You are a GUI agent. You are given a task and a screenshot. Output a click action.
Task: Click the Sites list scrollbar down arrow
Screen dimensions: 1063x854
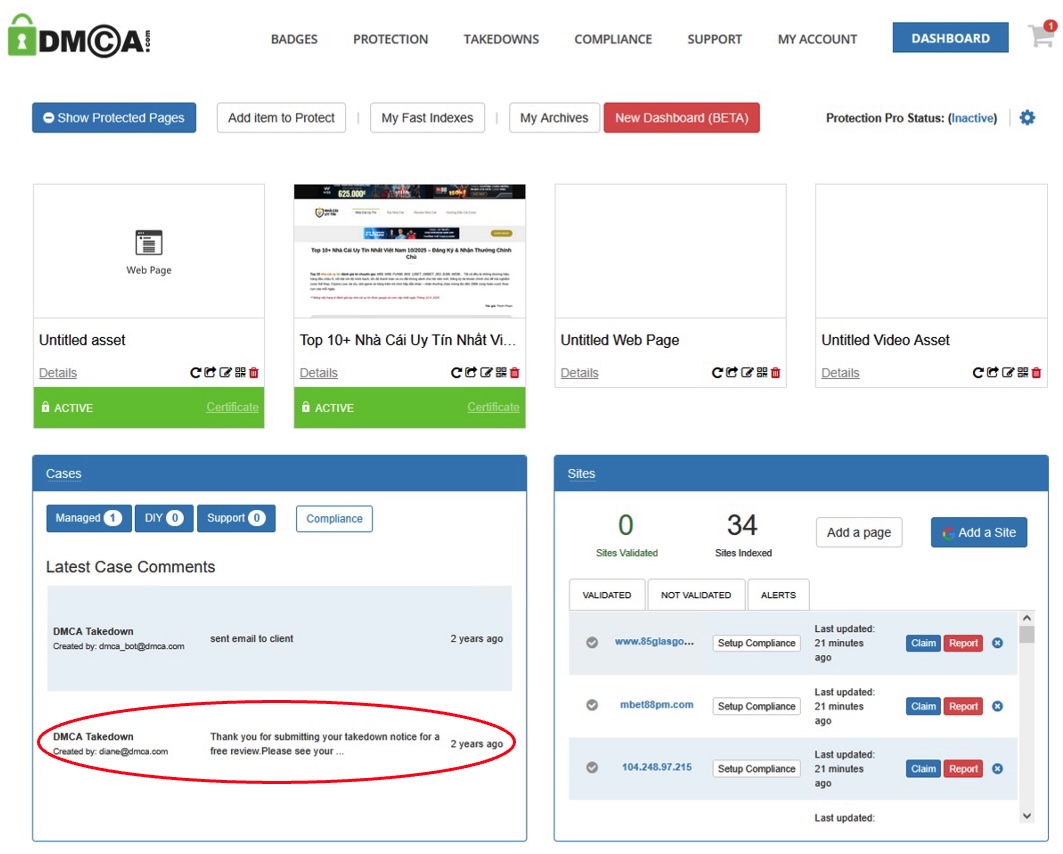(x=1026, y=815)
